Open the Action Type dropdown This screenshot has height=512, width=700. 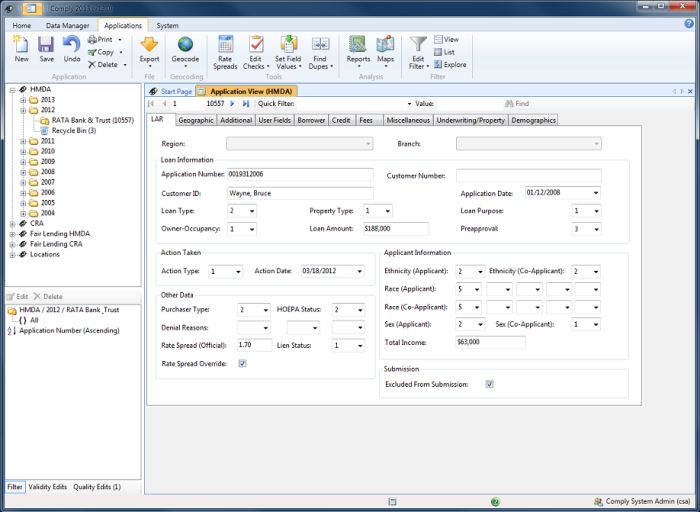(238, 271)
